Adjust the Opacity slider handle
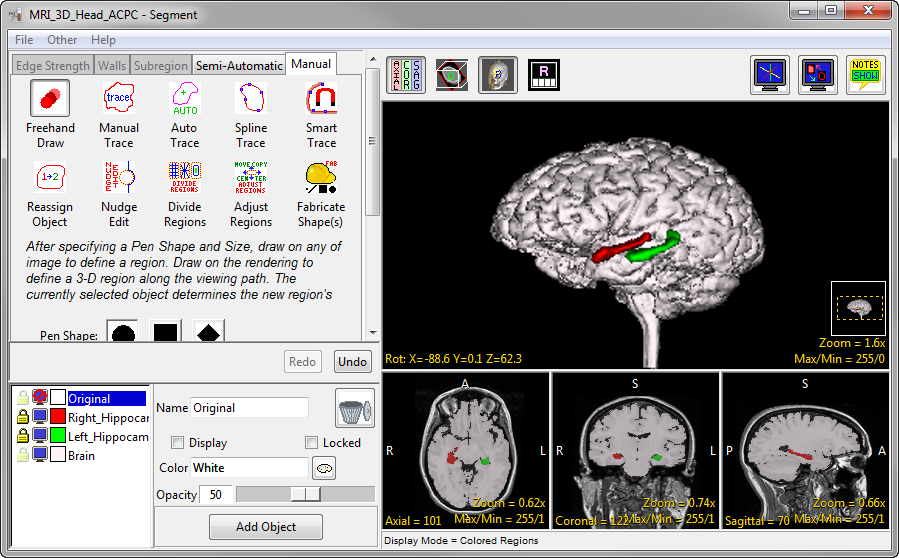This screenshot has width=899, height=558. (x=306, y=494)
